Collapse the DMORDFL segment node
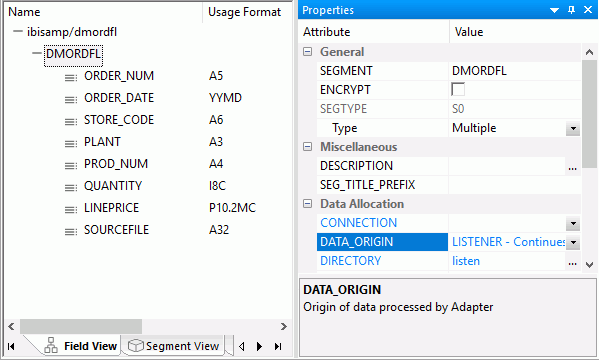The image size is (599, 360). (x=37, y=54)
